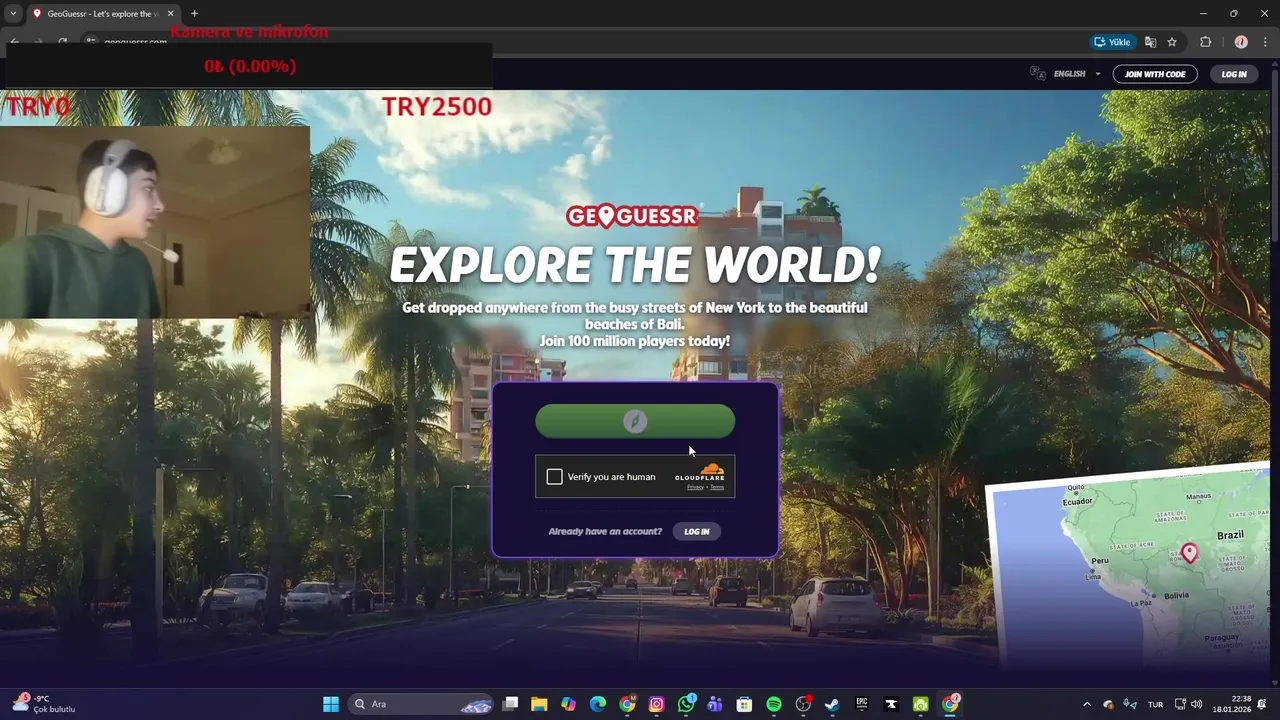Open the Windows Start menu
The image size is (1280, 720).
point(331,704)
